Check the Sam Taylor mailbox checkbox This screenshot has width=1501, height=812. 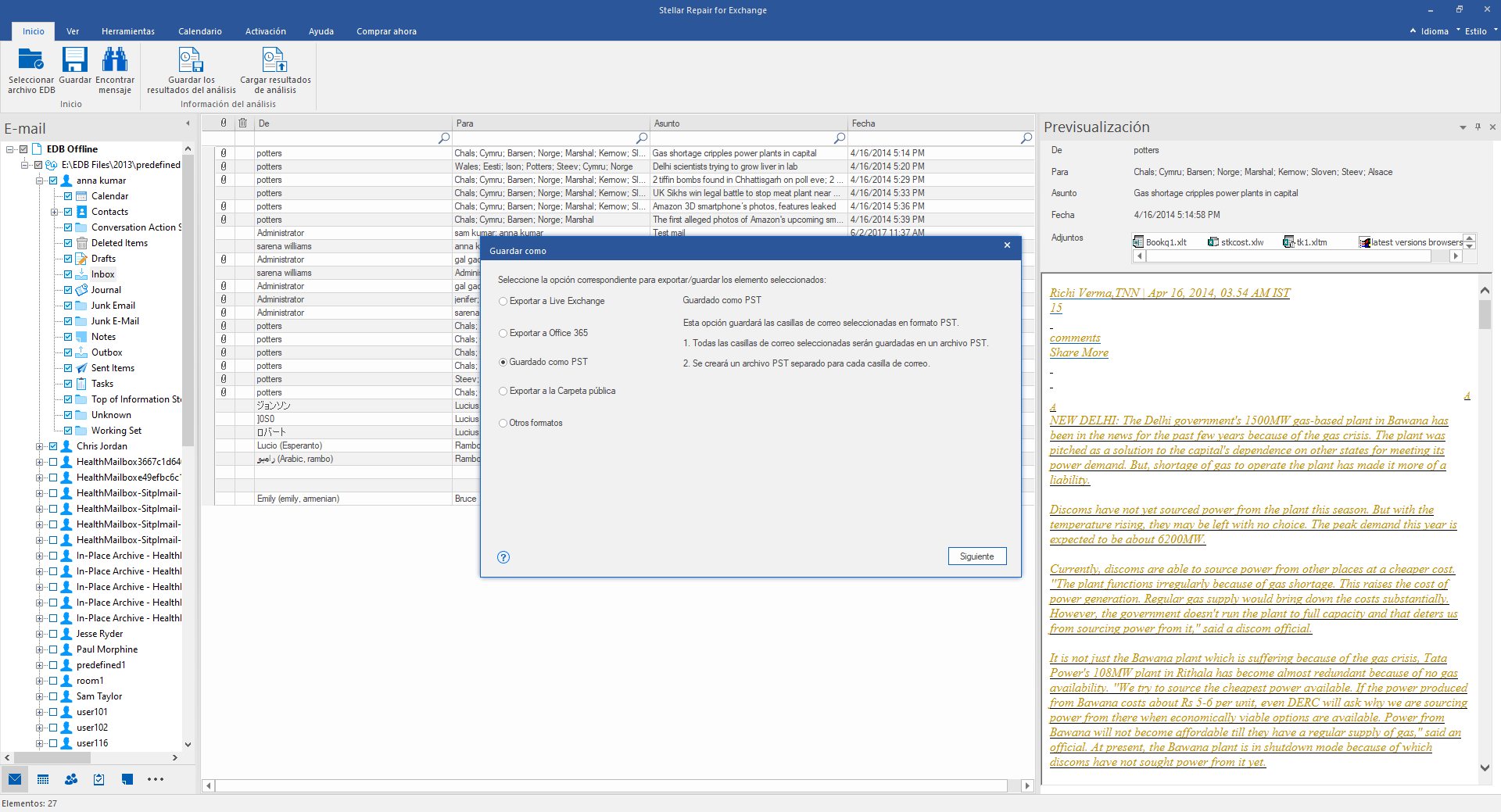point(53,696)
